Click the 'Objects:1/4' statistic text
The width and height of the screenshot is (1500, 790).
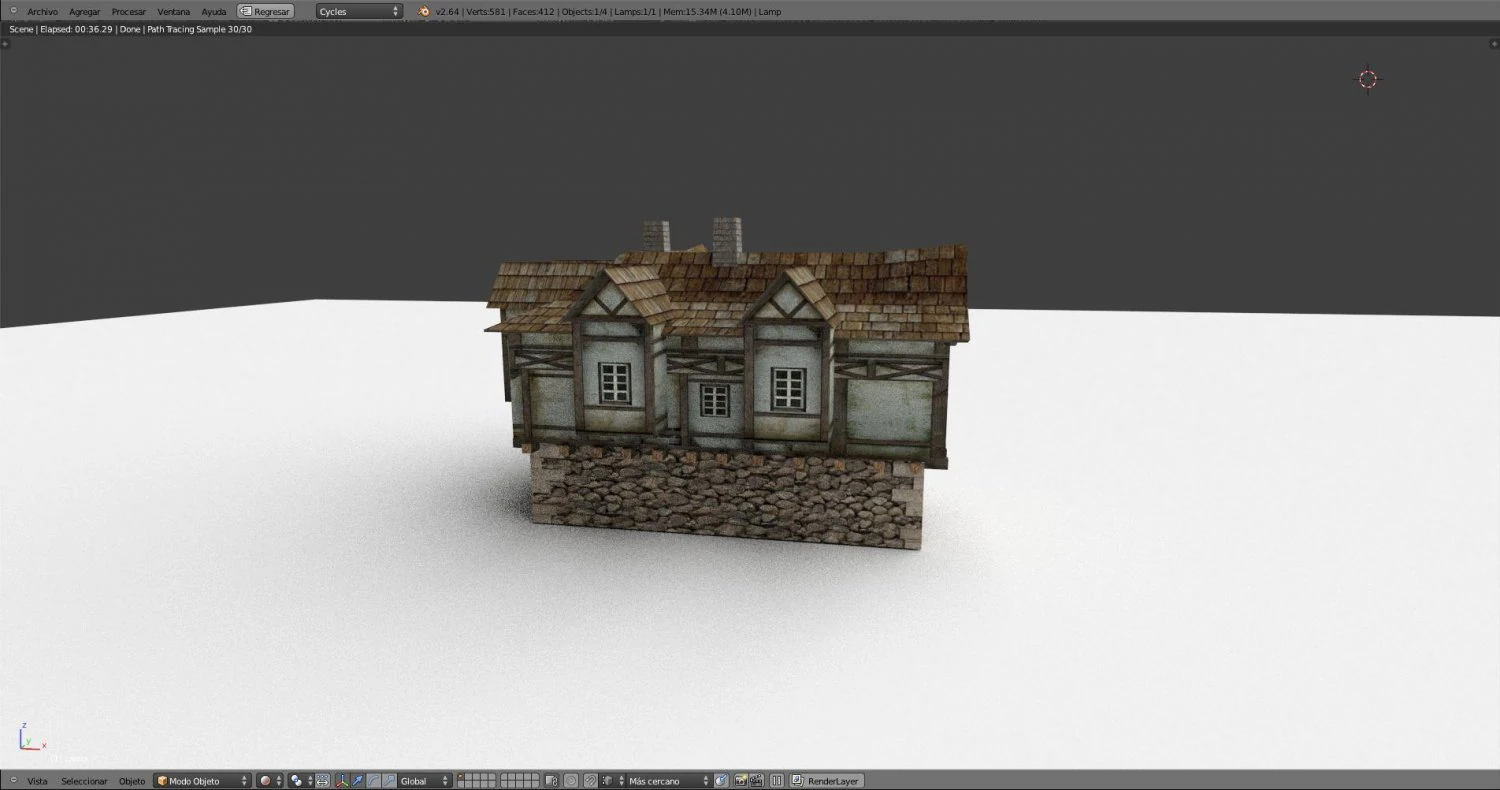[584, 12]
